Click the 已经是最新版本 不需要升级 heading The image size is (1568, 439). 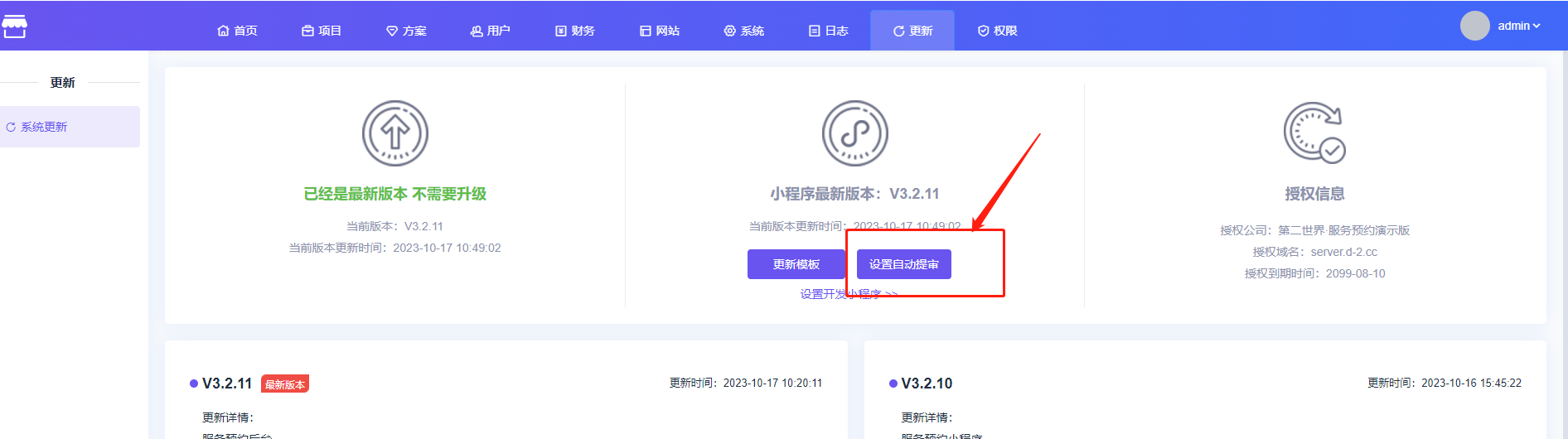coord(395,194)
